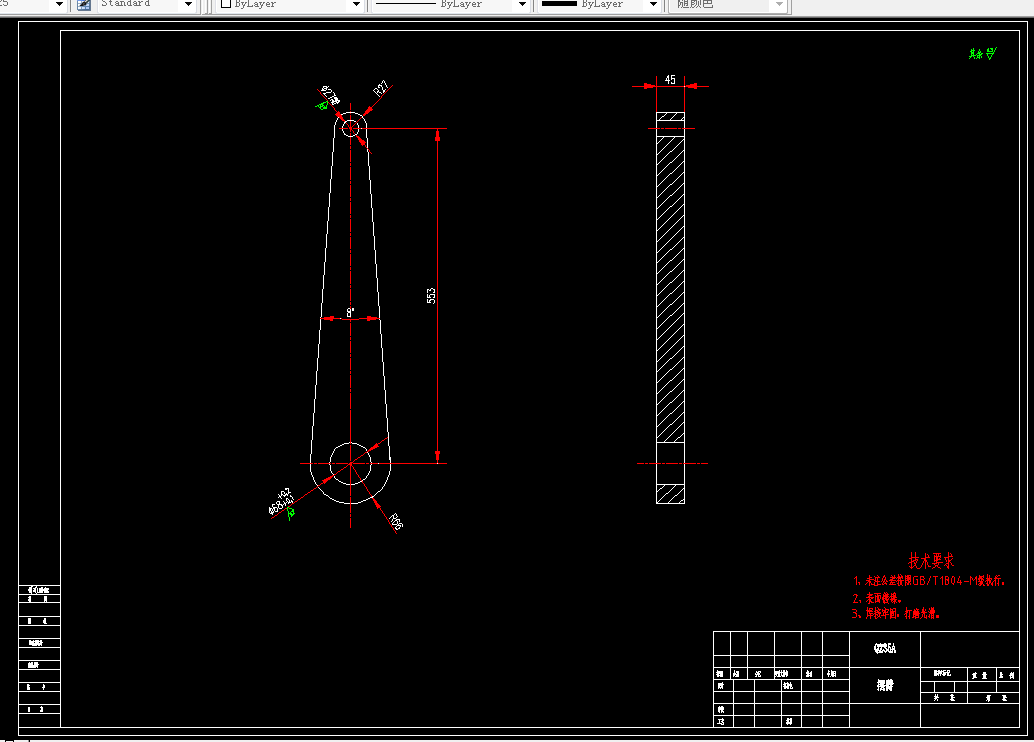Select the R66 radius dimension label

[395, 522]
